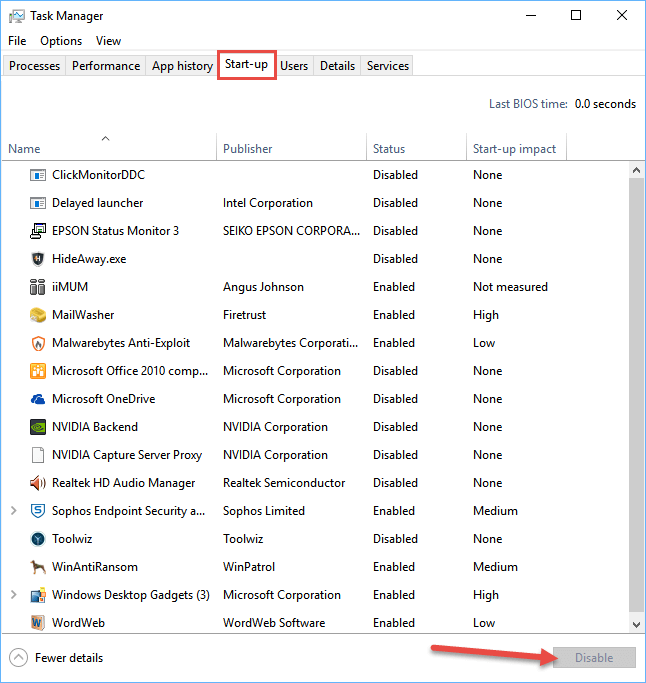The width and height of the screenshot is (646, 683).
Task: Click the scrollbar up arrow
Action: tap(636, 170)
